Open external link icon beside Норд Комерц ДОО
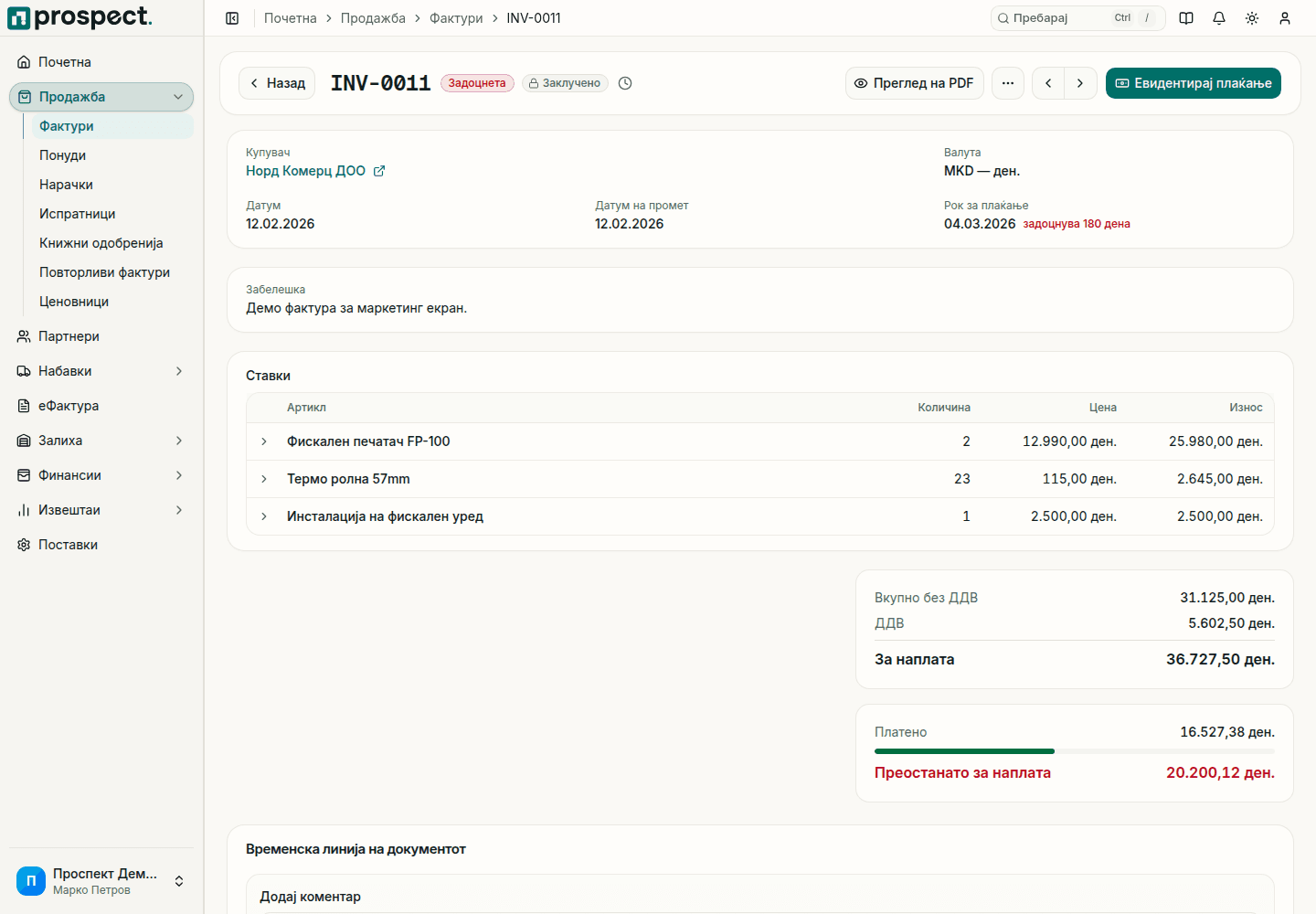 click(379, 171)
